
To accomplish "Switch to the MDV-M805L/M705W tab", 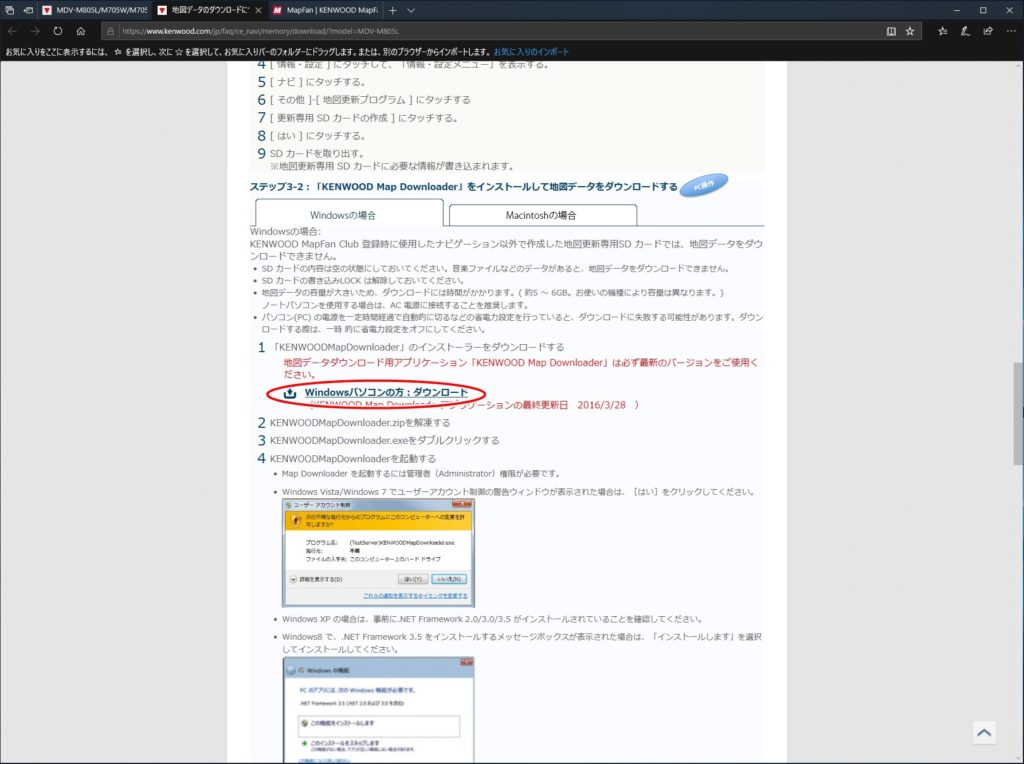I will pyautogui.click(x=95, y=10).
